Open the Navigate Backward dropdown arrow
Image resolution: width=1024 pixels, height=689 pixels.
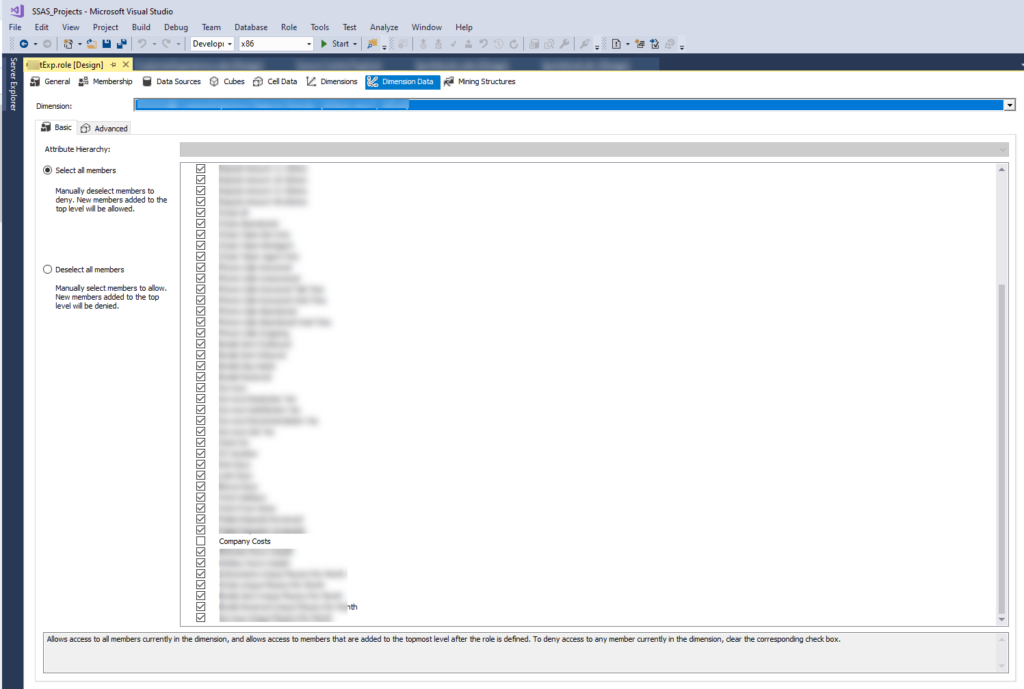click(35, 44)
